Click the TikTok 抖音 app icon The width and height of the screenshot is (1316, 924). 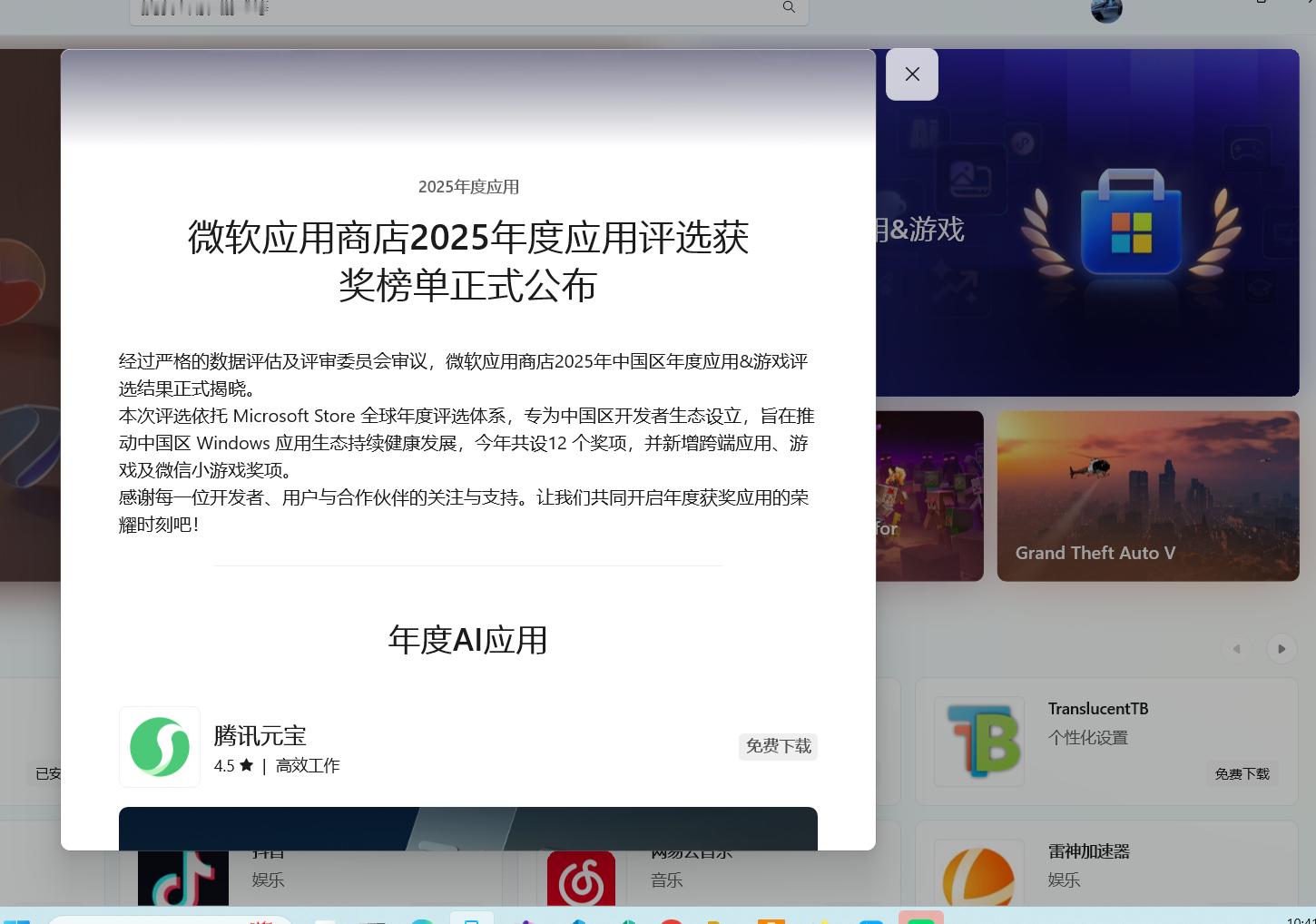click(183, 878)
